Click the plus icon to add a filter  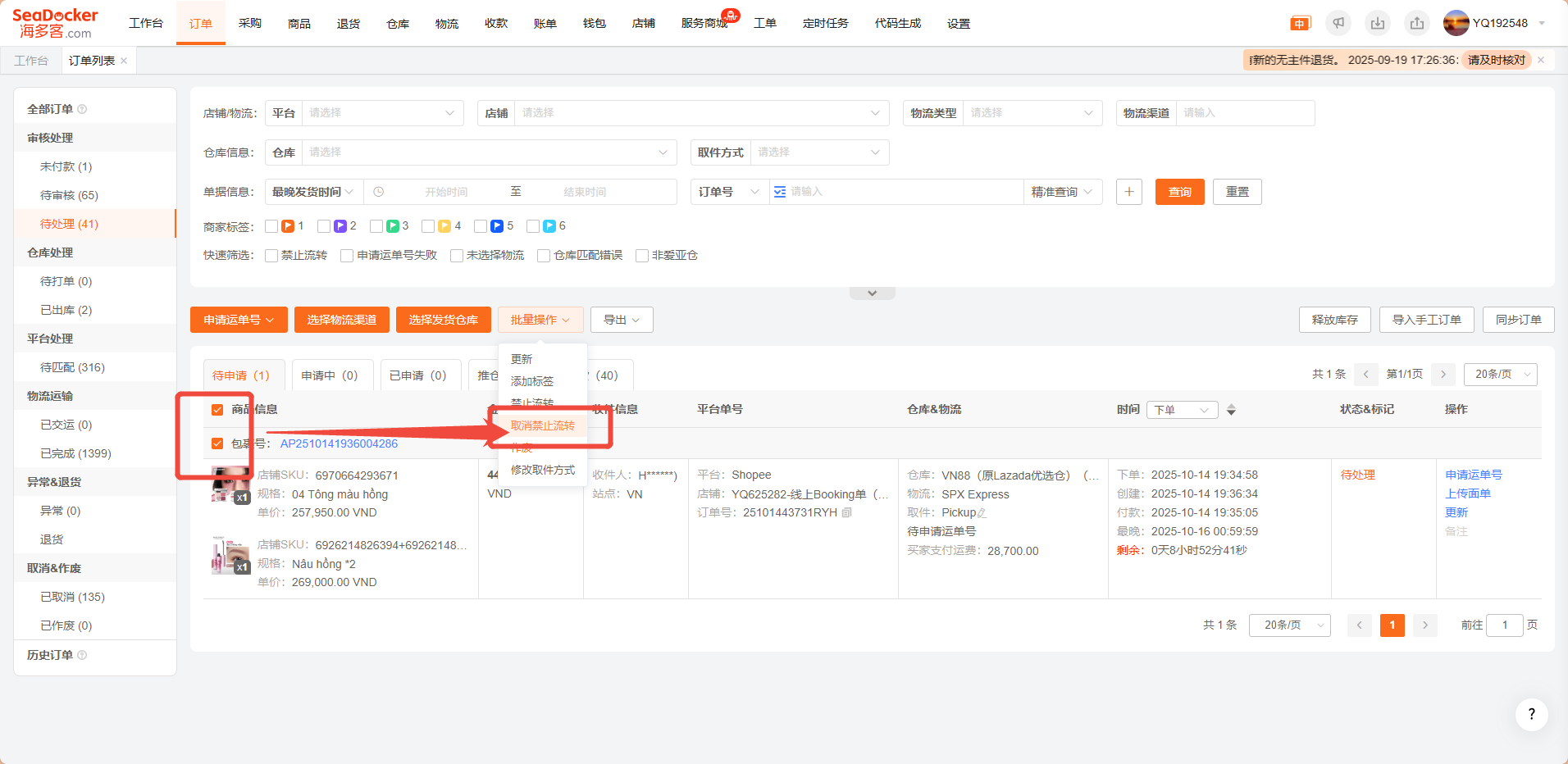[1129, 192]
